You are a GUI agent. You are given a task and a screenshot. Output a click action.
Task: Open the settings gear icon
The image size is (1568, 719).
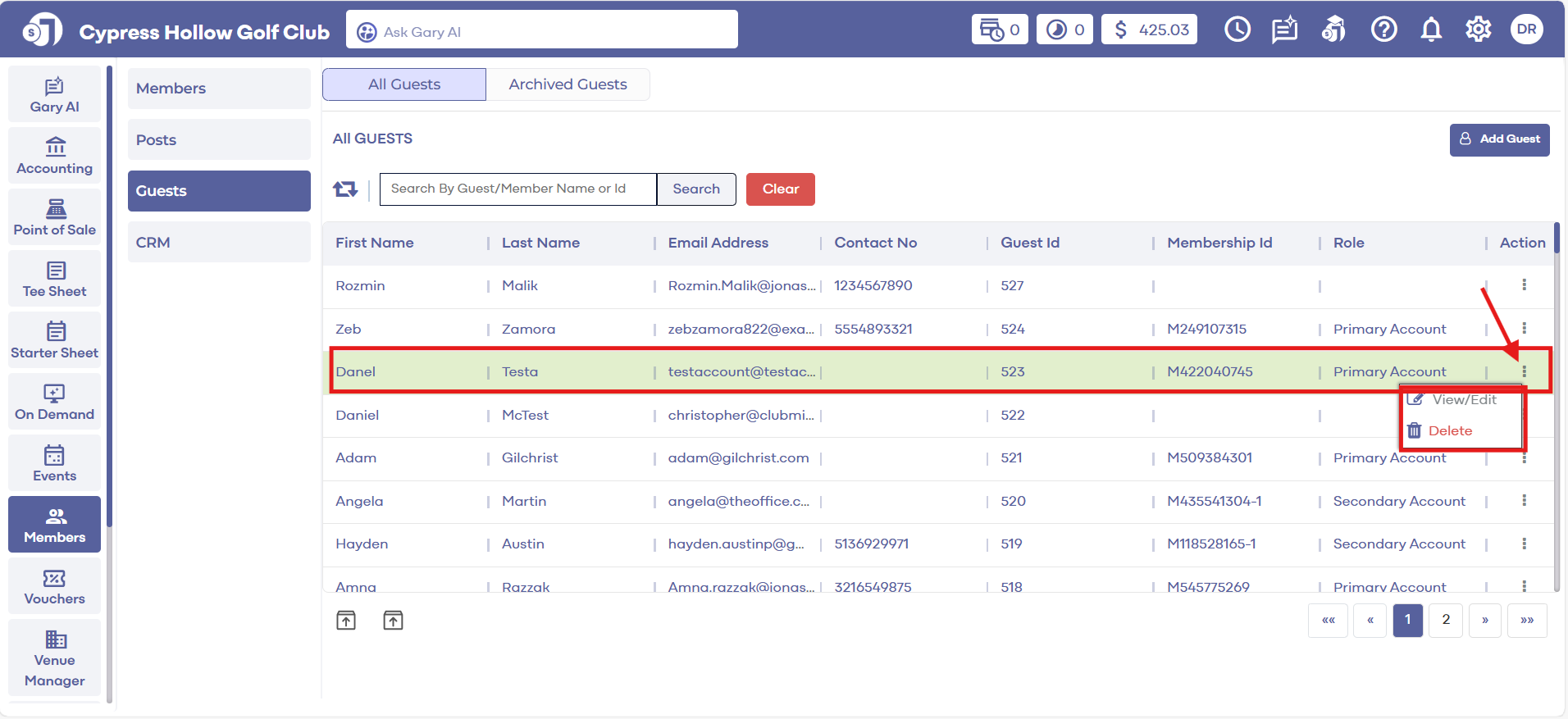click(1478, 30)
